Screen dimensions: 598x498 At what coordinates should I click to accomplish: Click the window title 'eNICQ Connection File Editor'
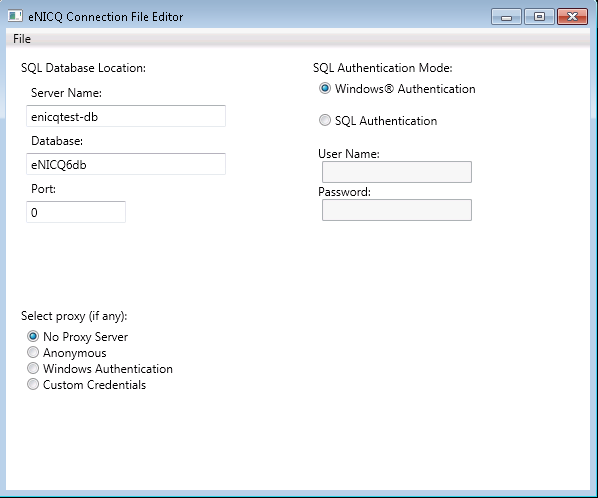[x=106, y=17]
